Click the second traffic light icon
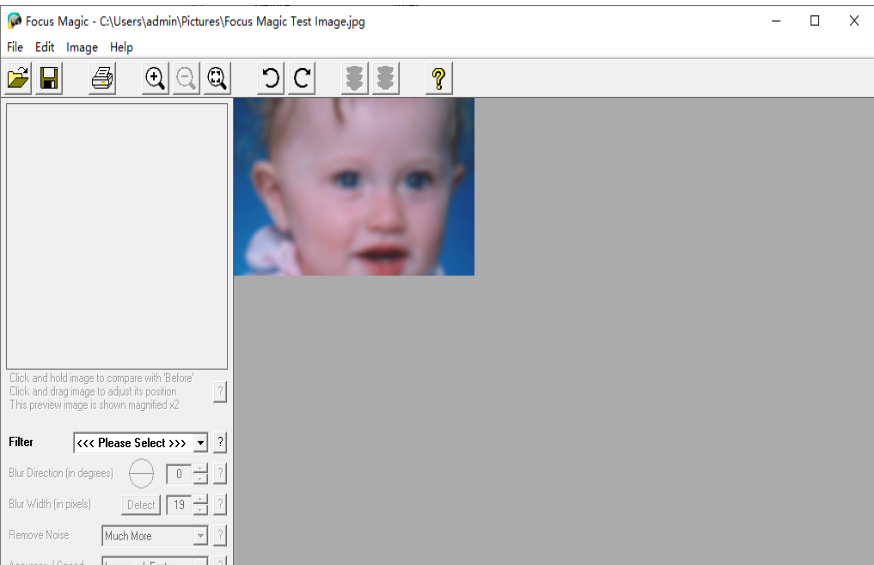 [385, 78]
